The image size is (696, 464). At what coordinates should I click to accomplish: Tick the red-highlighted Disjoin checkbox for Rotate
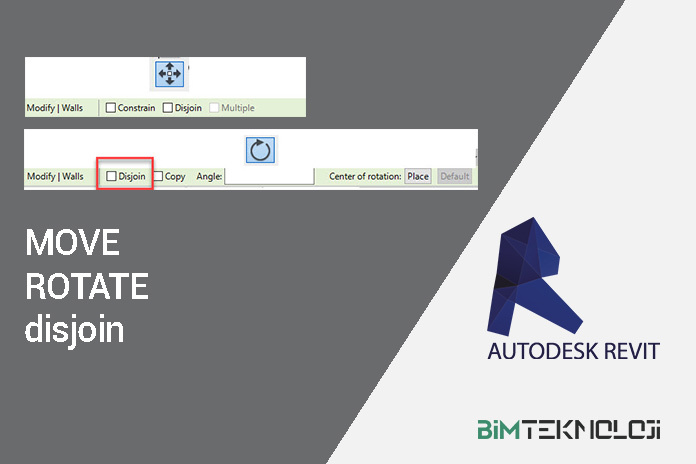click(x=111, y=176)
